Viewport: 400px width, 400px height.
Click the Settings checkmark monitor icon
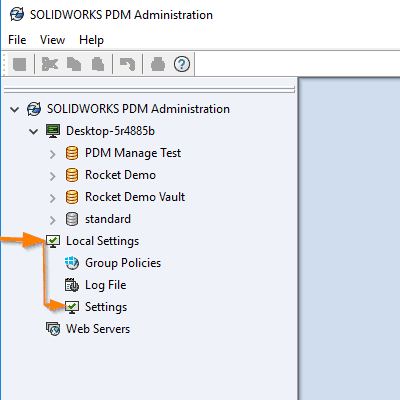[72, 307]
